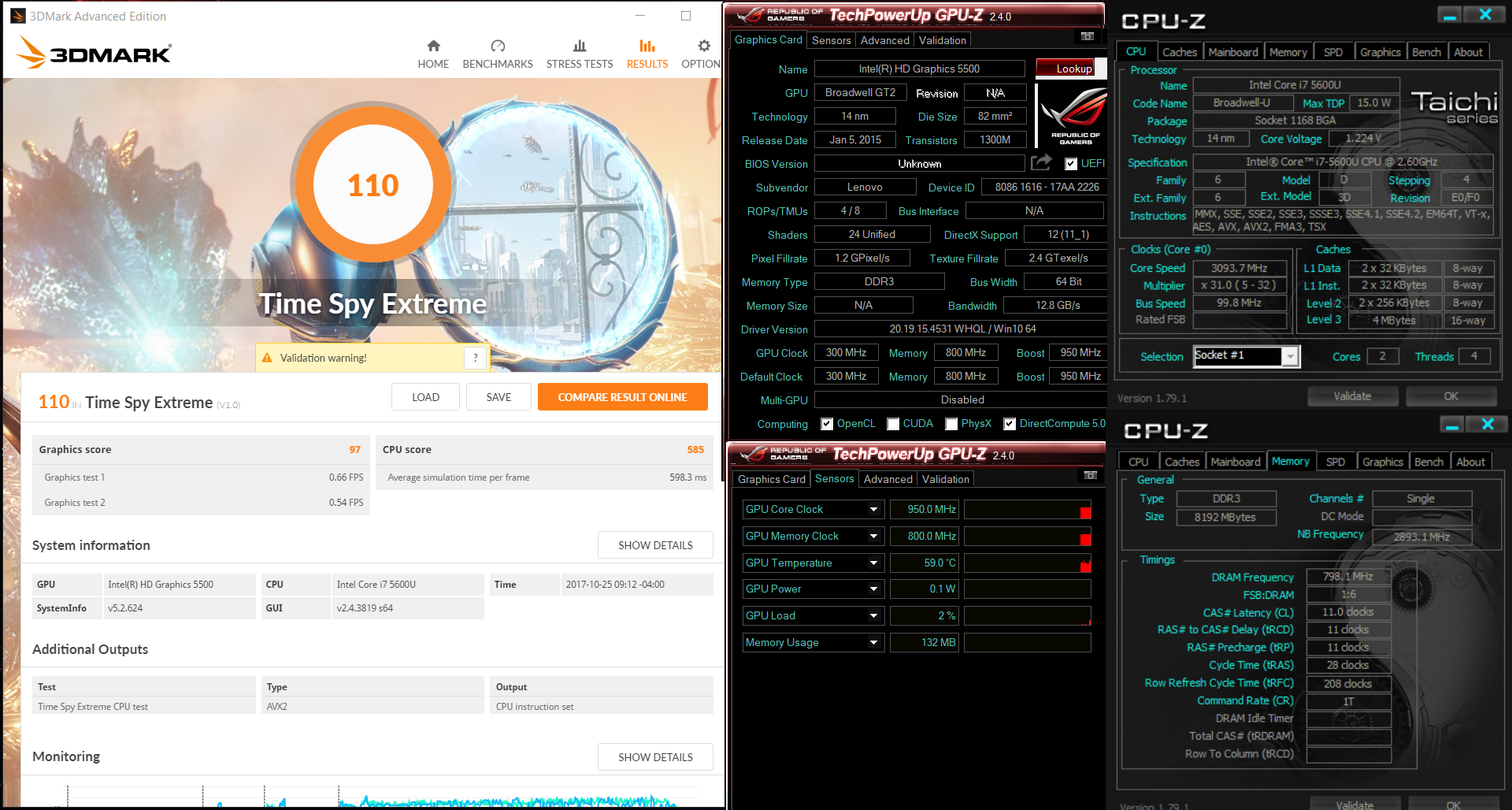Image resolution: width=1512 pixels, height=810 pixels.
Task: Click the GPU name field Intel(R) HD Graphics 5500
Action: [919, 69]
